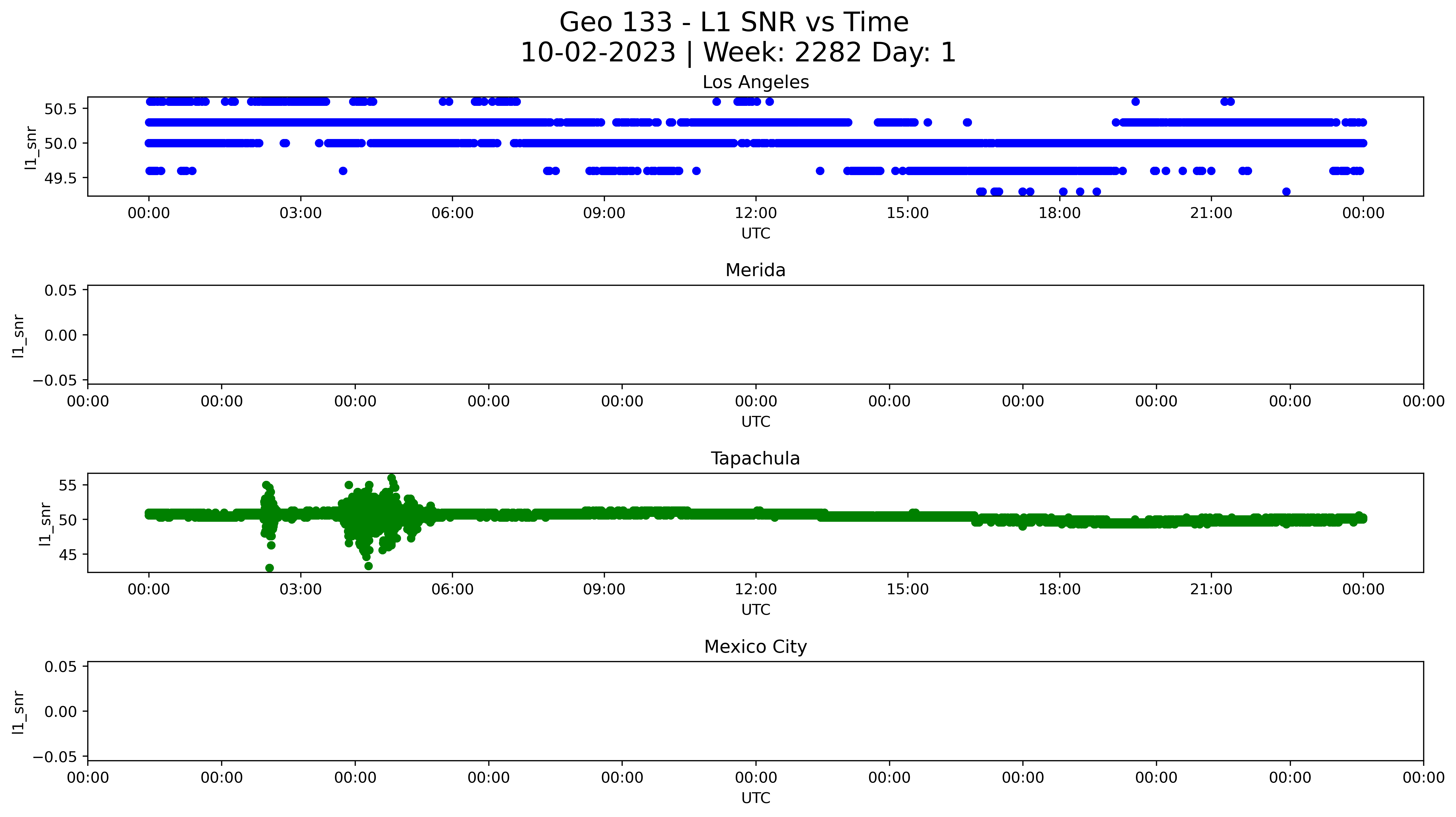Click the 09:00 x-axis tick under Tapachula plot
The height and width of the screenshot is (817, 1456).
[604, 590]
